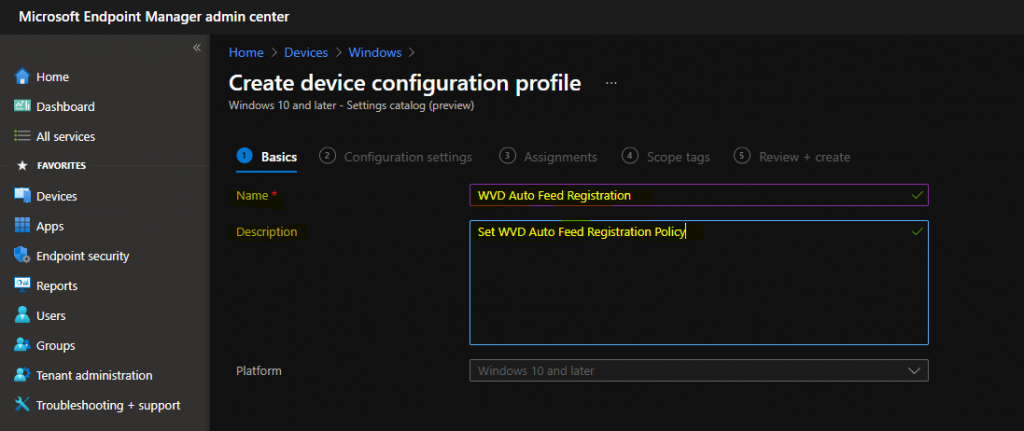Click the Create device configuration profile heading
Viewport: 1024px width, 431px height.
click(x=405, y=84)
